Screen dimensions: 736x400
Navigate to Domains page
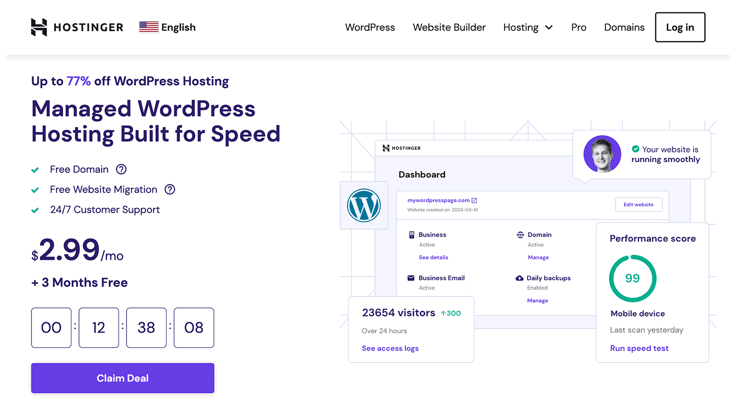tap(624, 27)
